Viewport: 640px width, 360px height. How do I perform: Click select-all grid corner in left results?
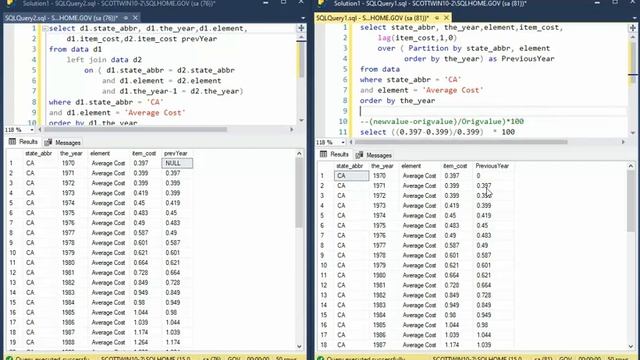[x=15, y=153]
